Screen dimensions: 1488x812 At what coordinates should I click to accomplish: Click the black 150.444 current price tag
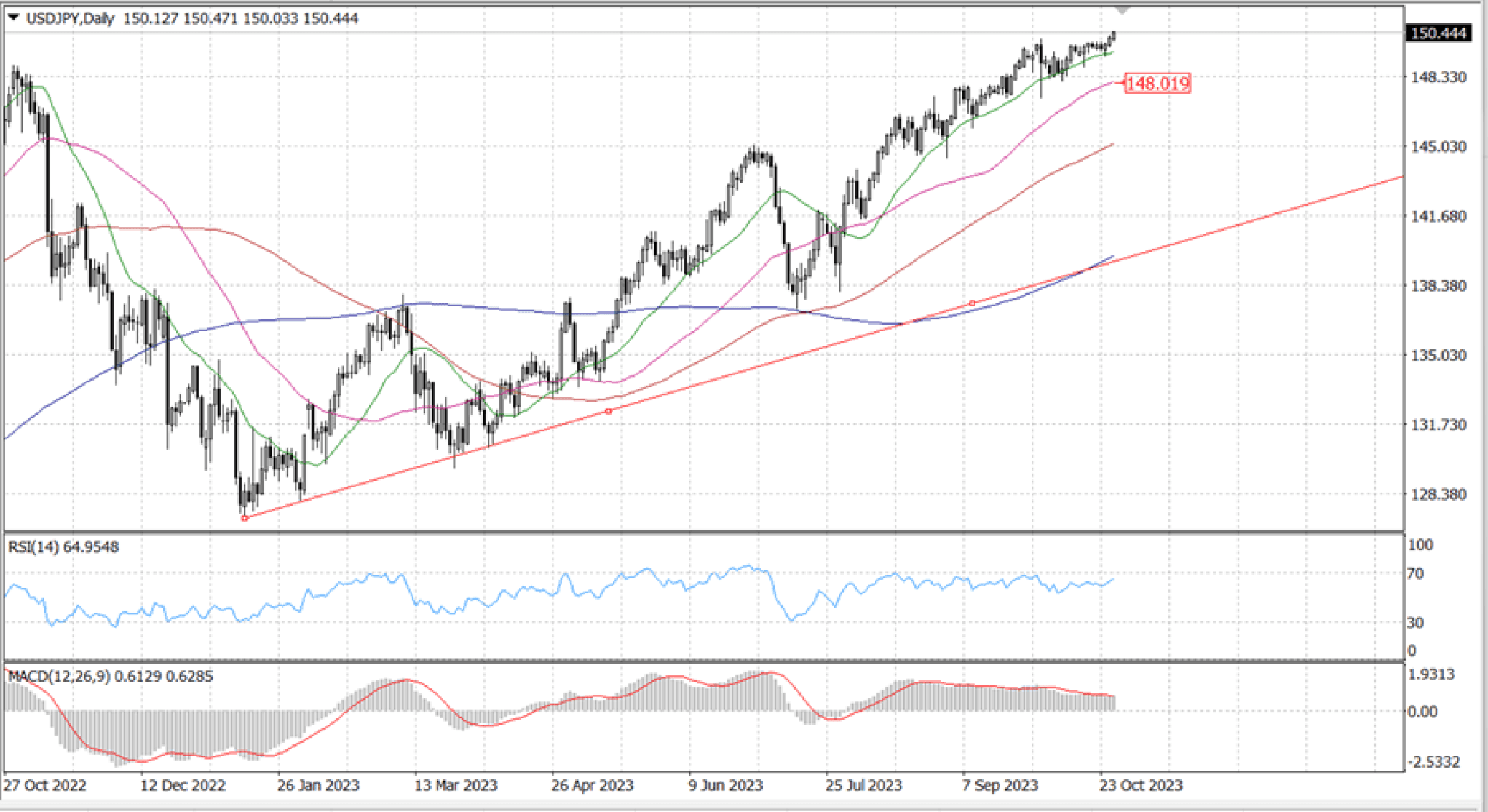point(1437,33)
